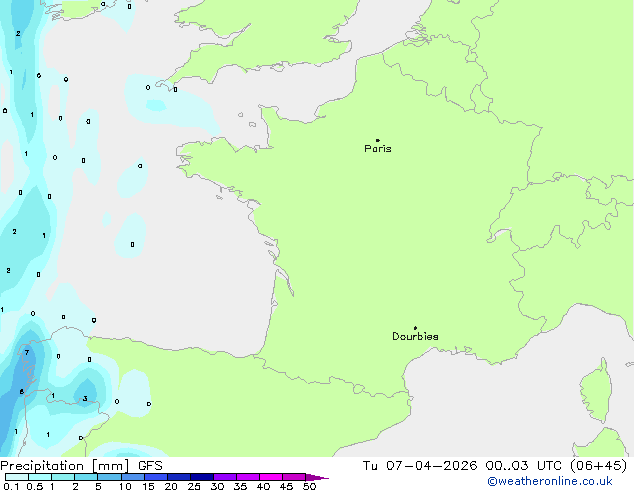Screen dimensions: 634x490
Task: Click the legend label "25"
Action: 194,486
